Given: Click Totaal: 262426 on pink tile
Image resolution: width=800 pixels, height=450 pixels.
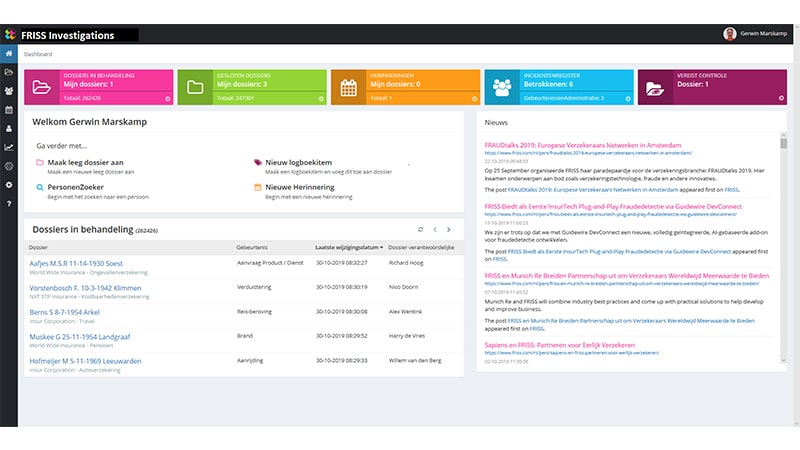Looking at the screenshot, I should pos(82,98).
